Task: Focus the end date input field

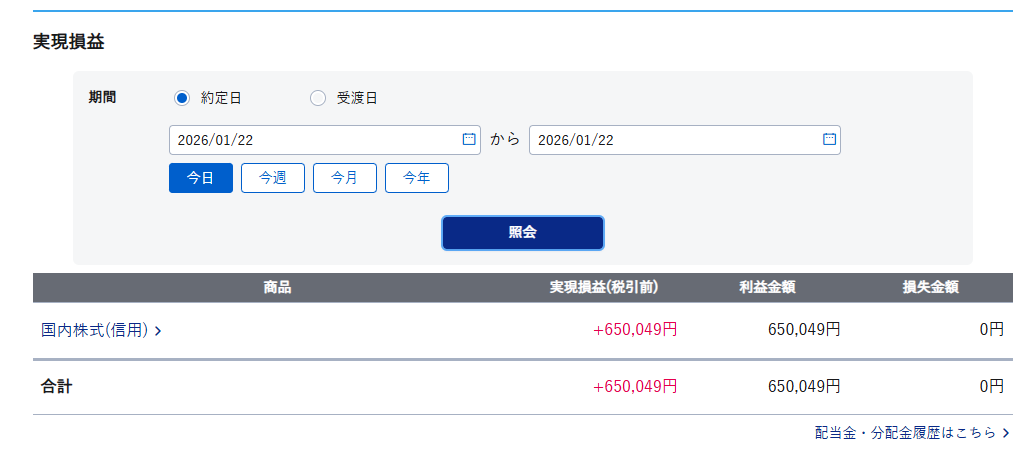Action: pyautogui.click(x=670, y=140)
